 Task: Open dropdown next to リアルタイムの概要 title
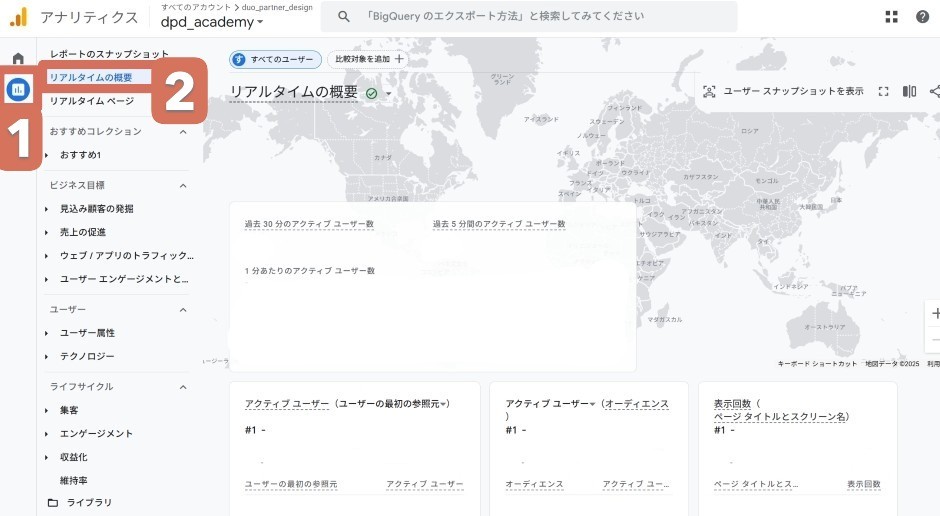tap(389, 93)
